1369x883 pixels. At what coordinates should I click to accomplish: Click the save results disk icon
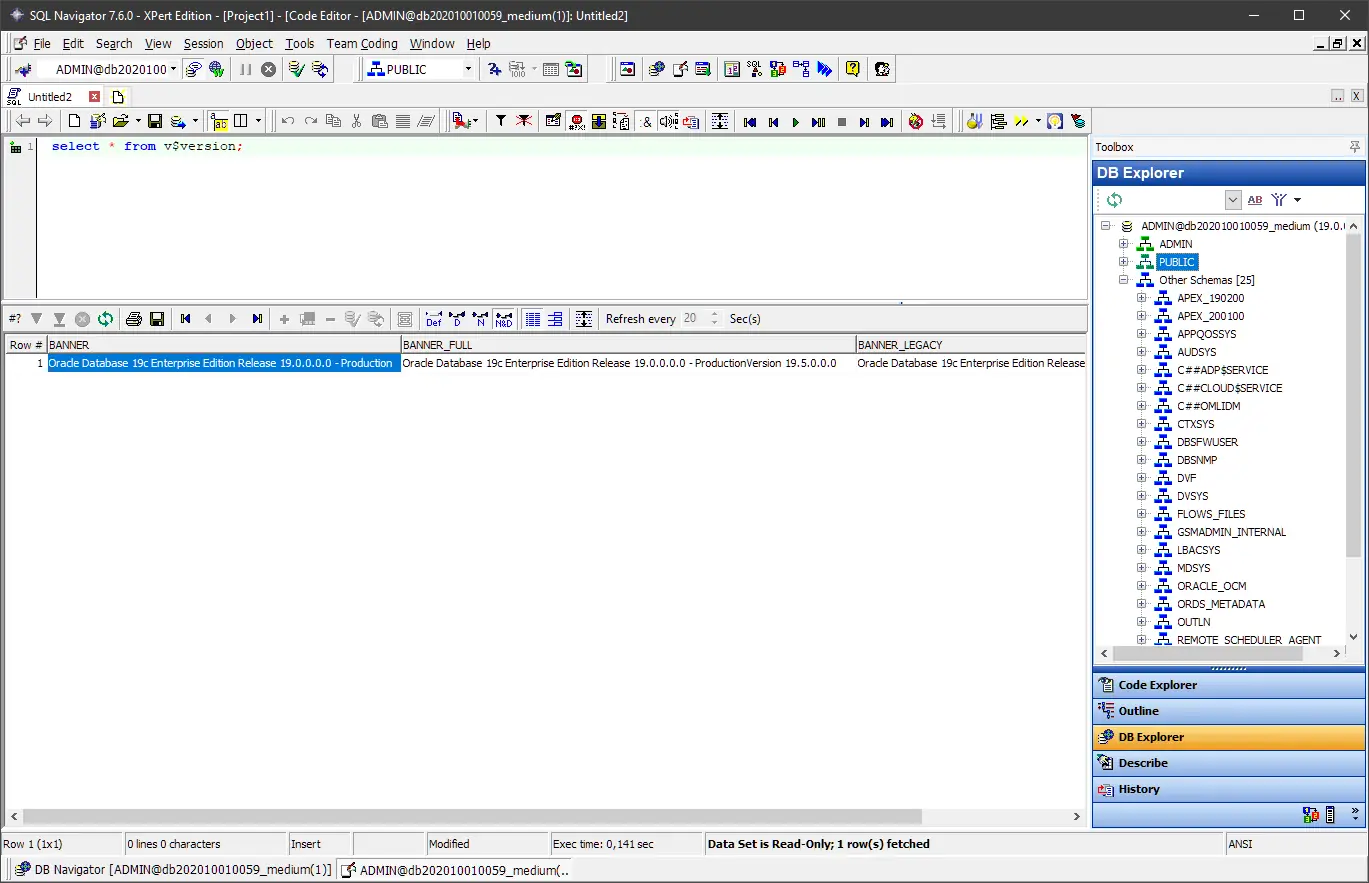click(x=157, y=319)
